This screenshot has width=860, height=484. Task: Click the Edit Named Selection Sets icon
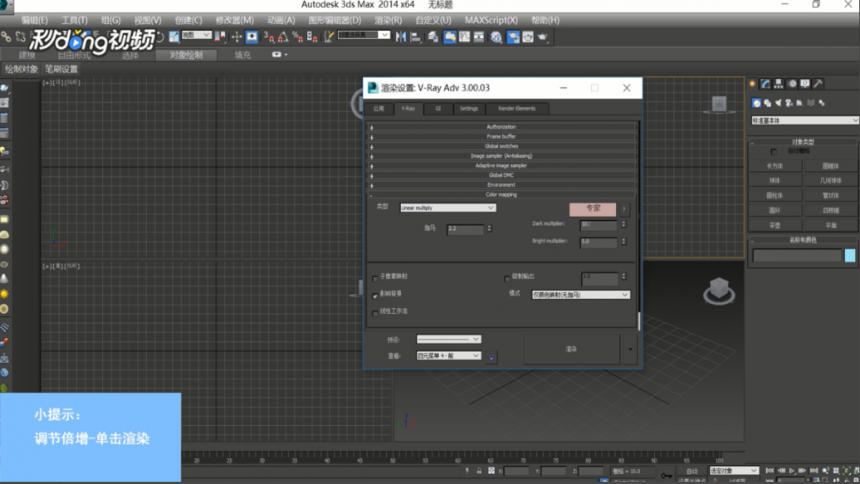coord(329,37)
